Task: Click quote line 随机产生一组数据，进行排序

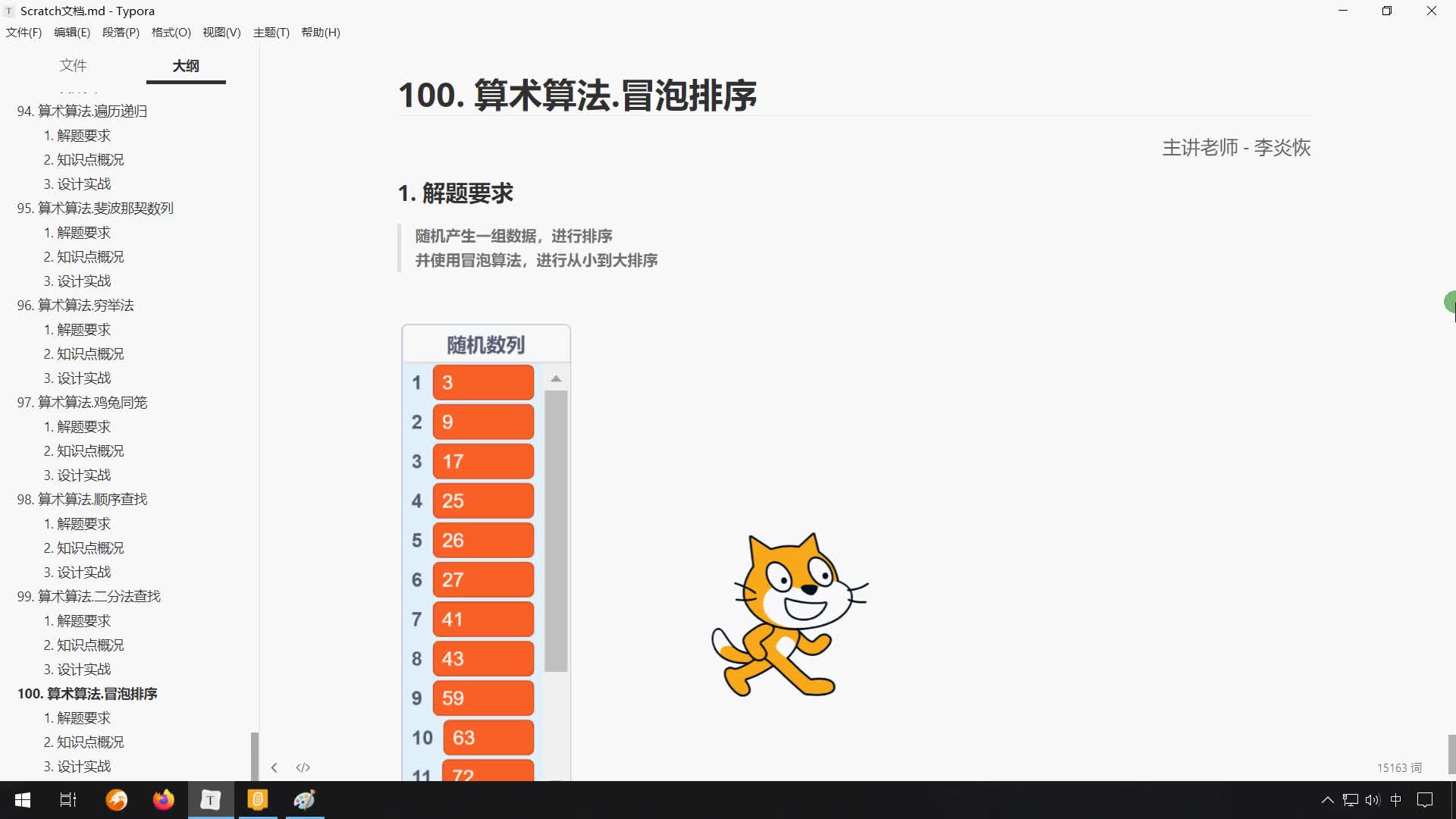Action: (x=513, y=236)
